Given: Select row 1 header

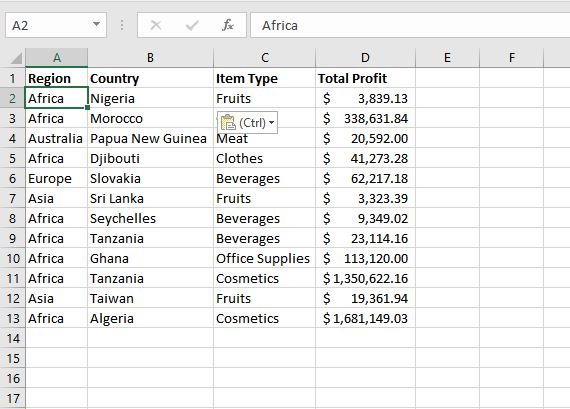Looking at the screenshot, I should (13, 79).
